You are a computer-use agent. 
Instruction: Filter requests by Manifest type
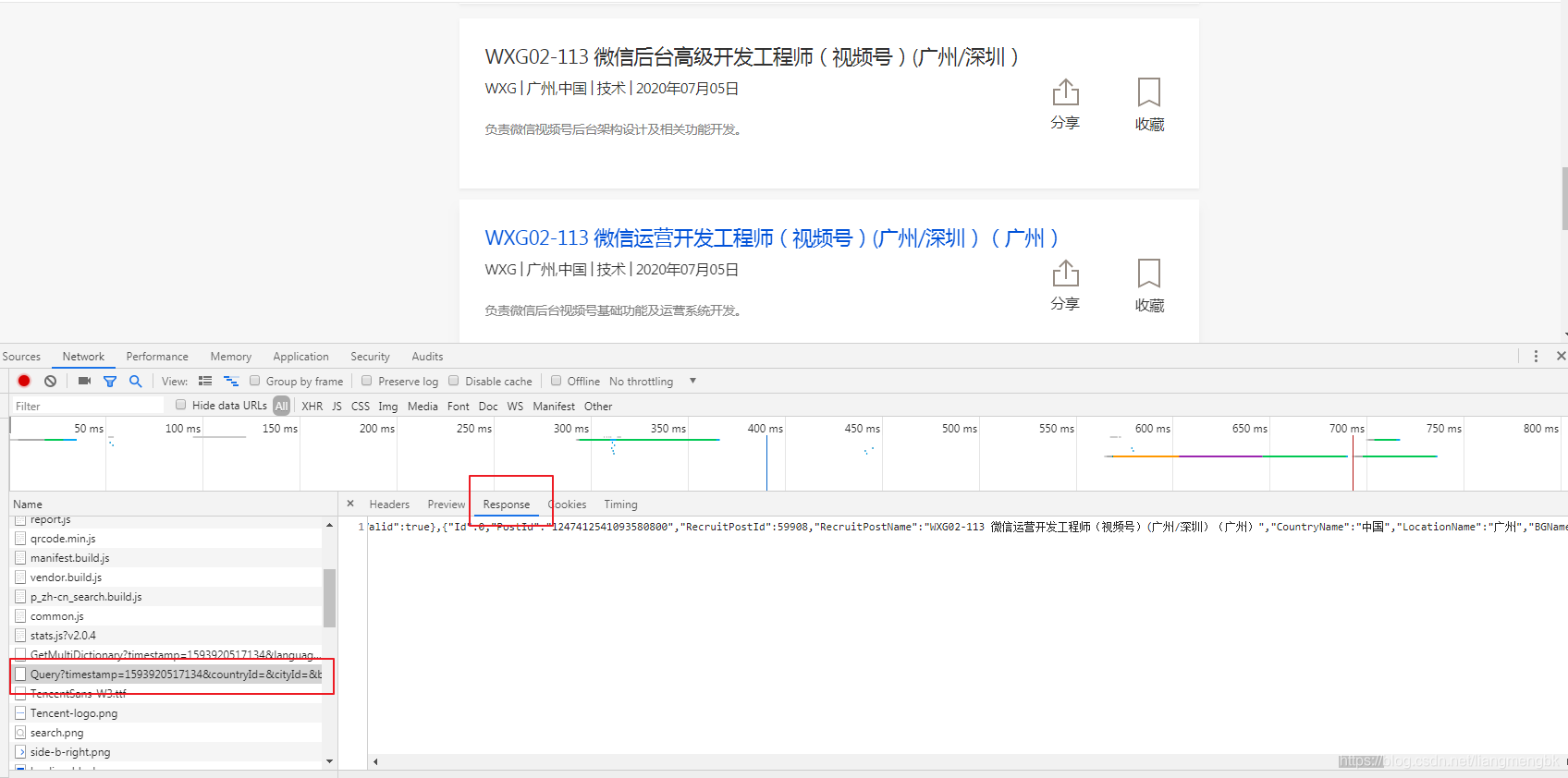click(x=554, y=407)
